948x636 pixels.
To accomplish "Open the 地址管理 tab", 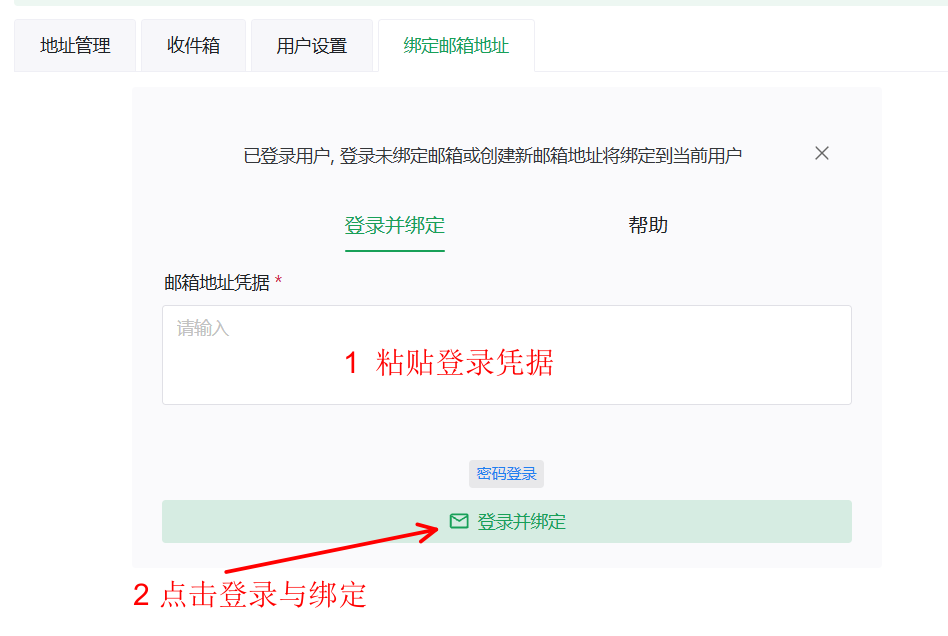I will 75,46.
